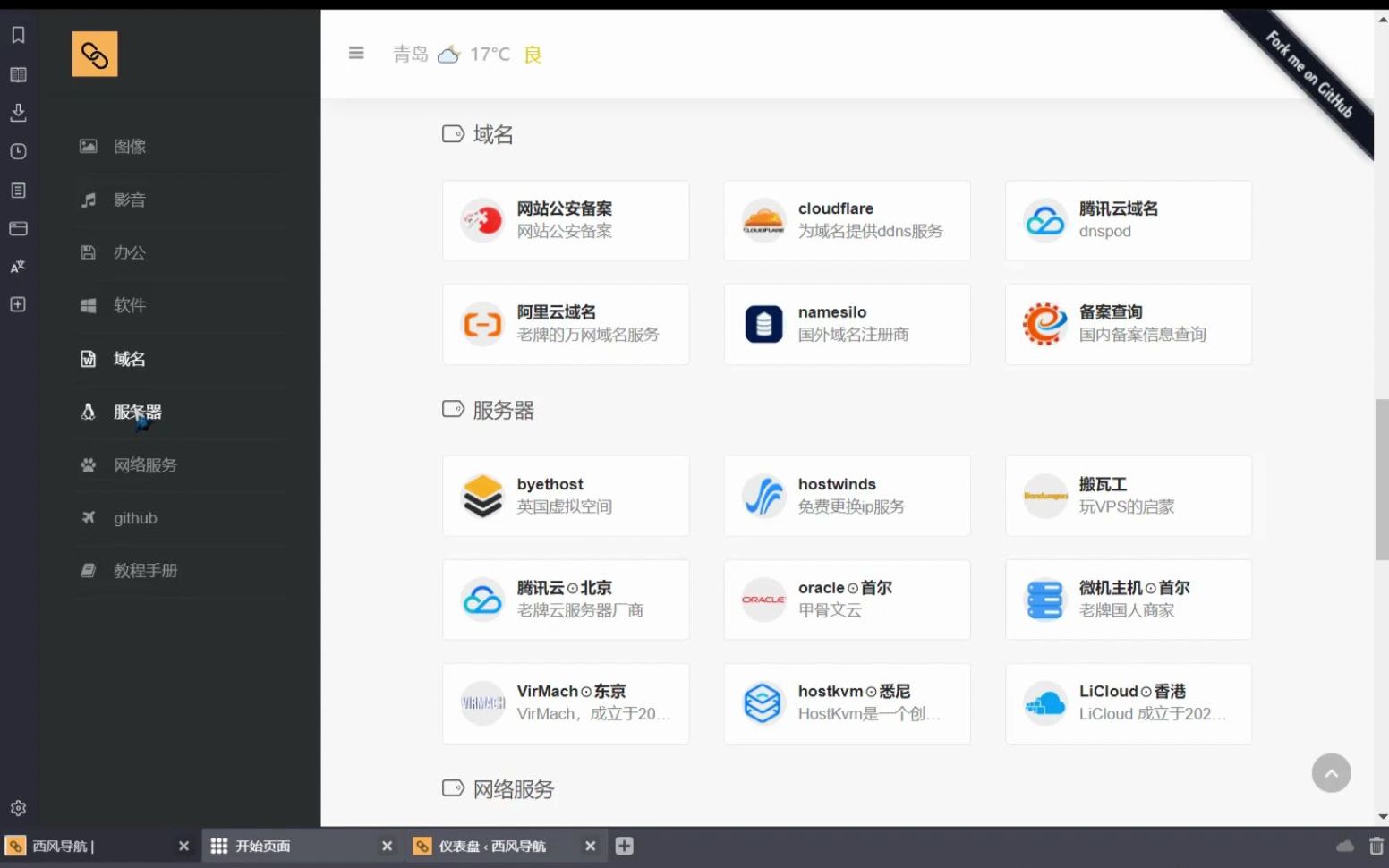Click the orange site logo
The image size is (1389, 868).
point(95,55)
